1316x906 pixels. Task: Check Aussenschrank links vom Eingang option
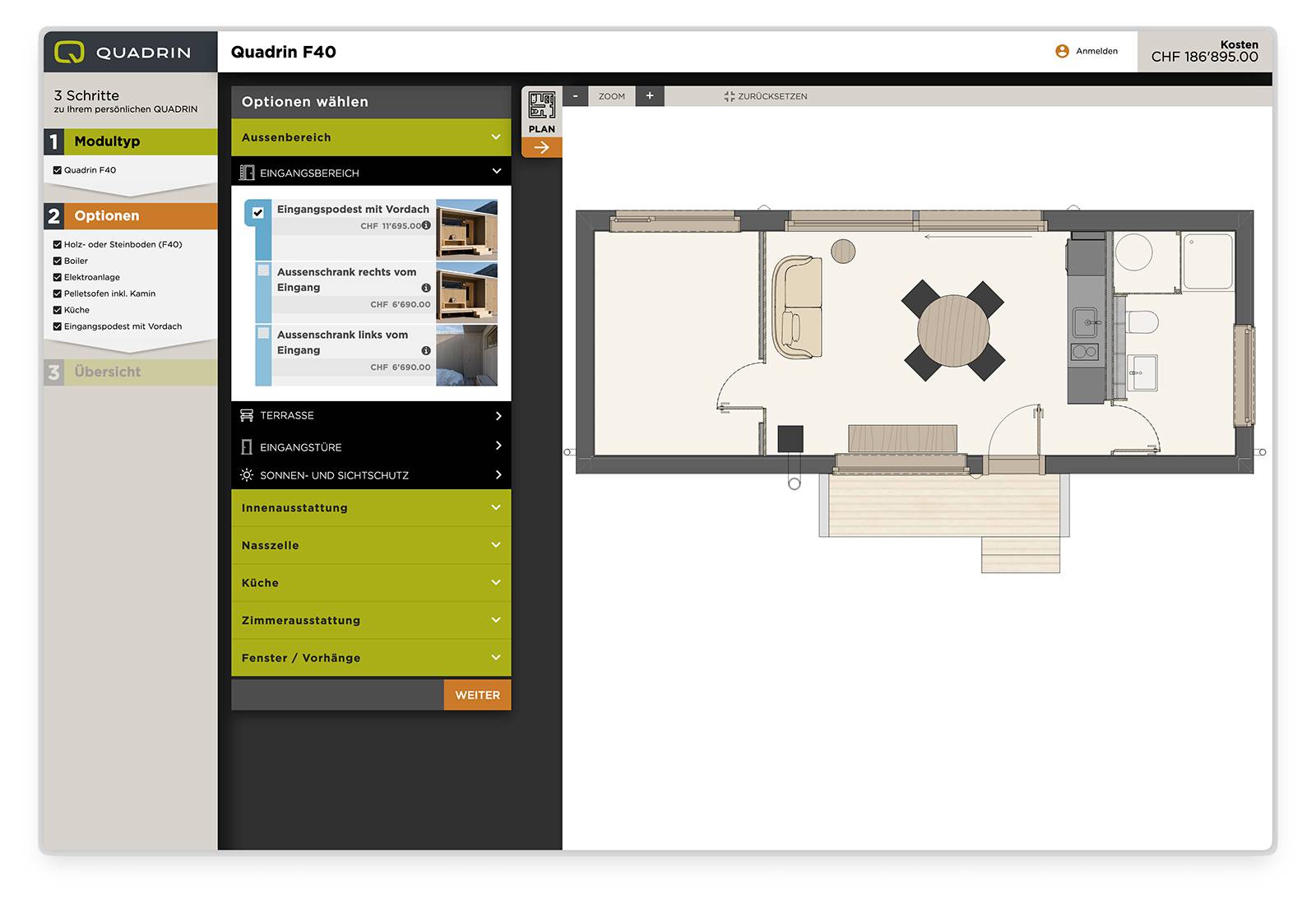(263, 333)
